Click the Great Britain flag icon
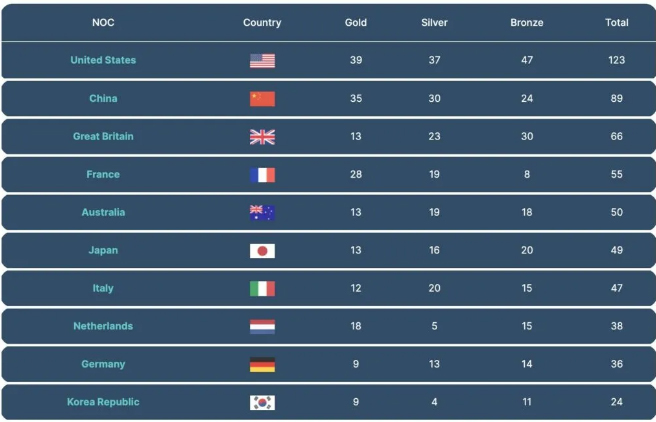656x422 pixels. 262,137
